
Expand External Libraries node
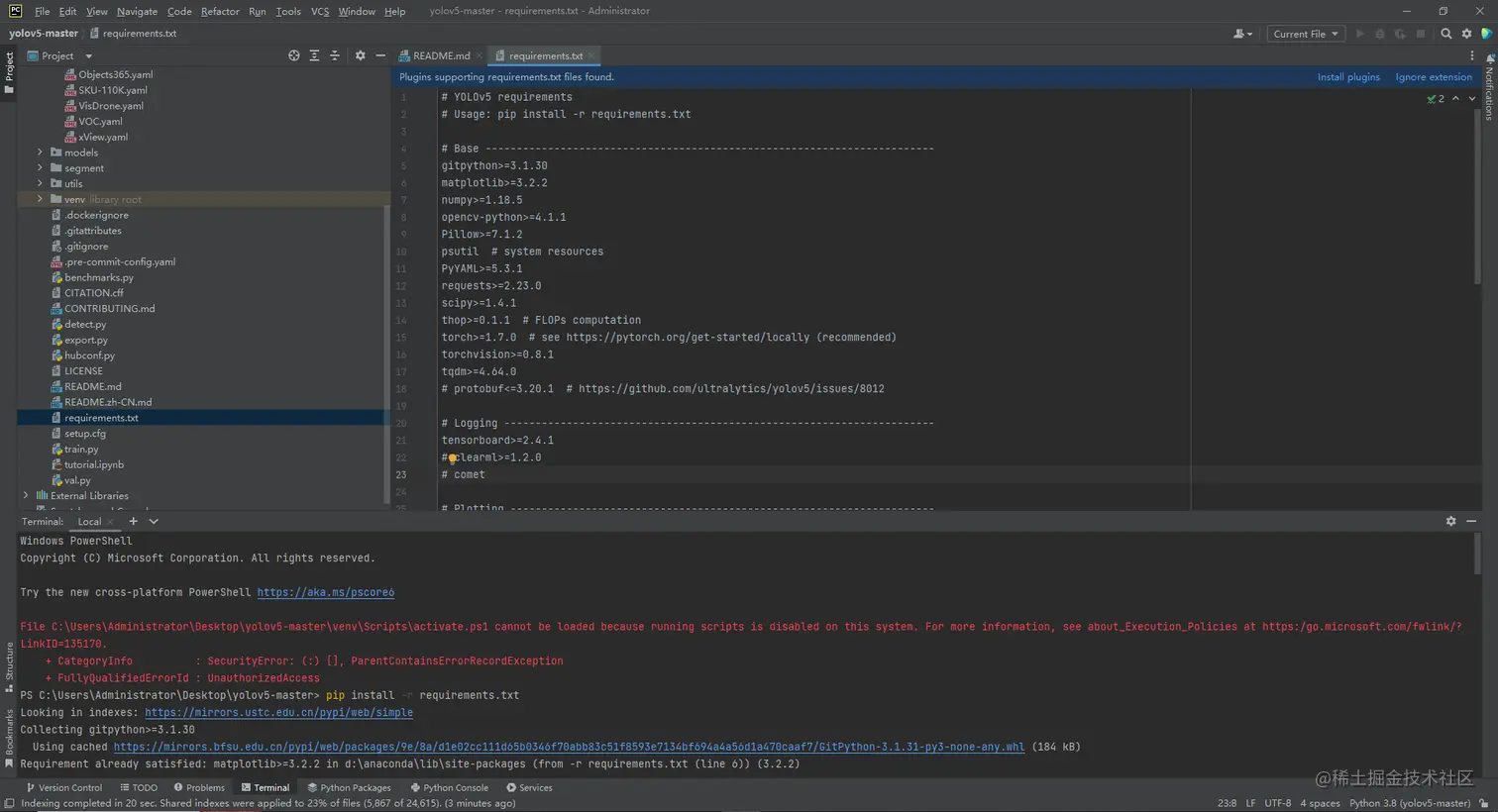[26, 495]
